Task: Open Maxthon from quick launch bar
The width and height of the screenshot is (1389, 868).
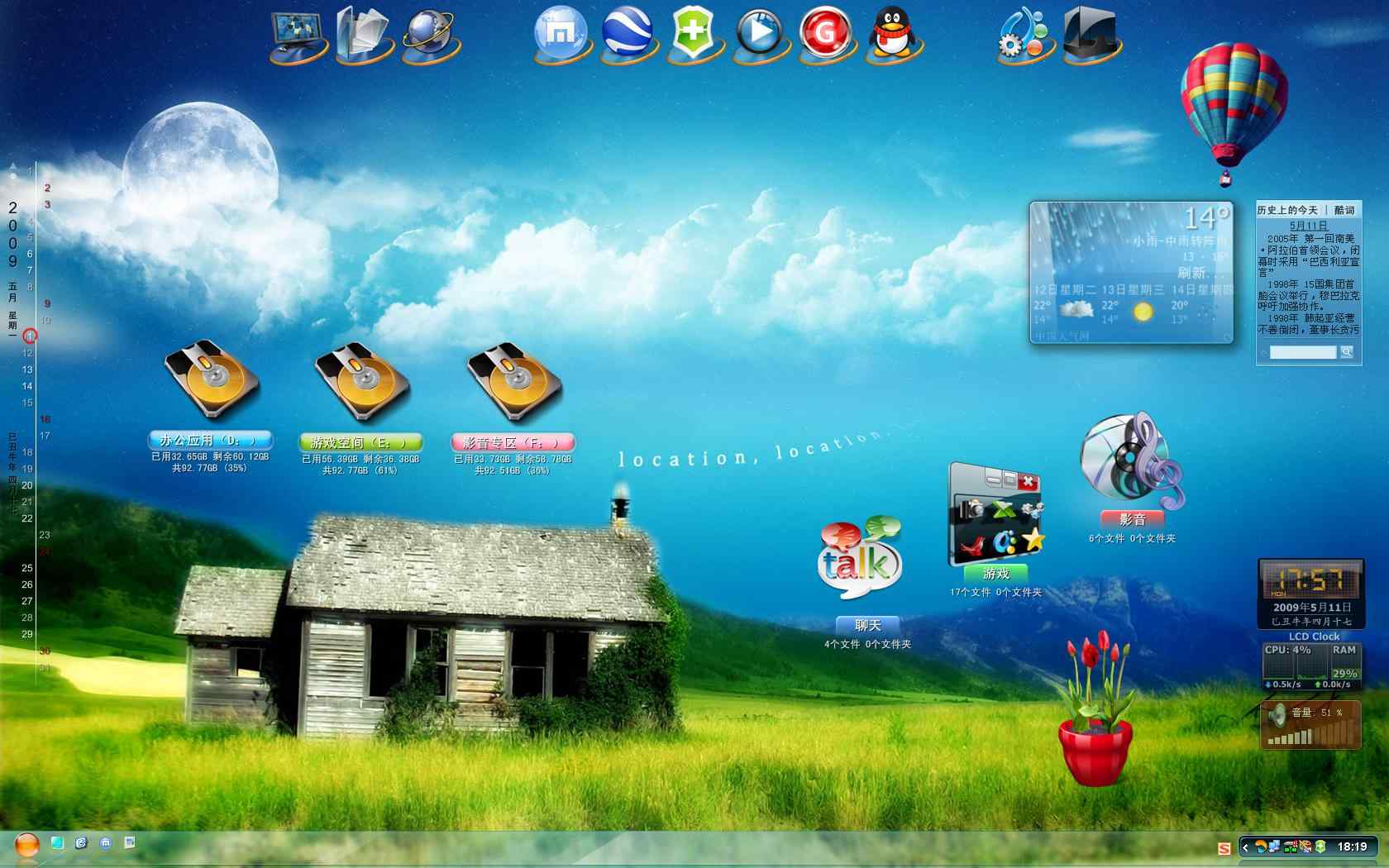Action: 106,843
